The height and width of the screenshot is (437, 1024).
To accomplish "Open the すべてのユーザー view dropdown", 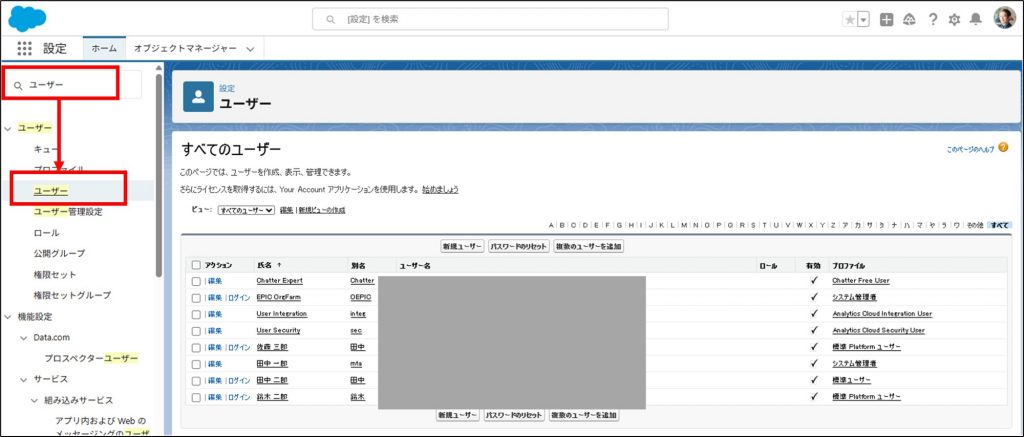I will coord(246,210).
